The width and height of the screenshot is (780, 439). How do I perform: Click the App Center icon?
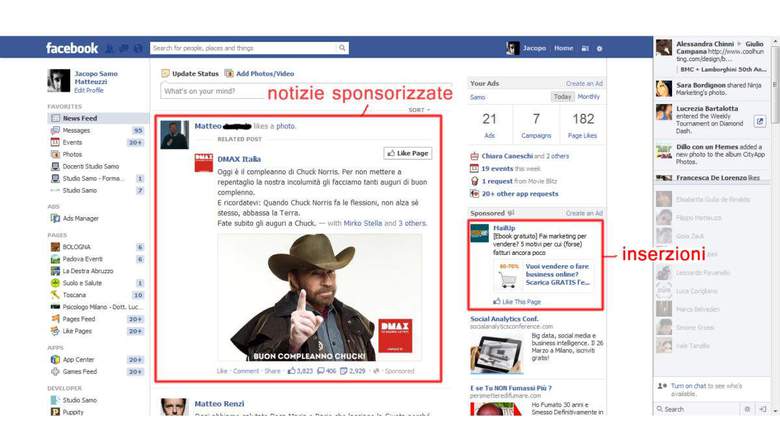click(x=55, y=359)
